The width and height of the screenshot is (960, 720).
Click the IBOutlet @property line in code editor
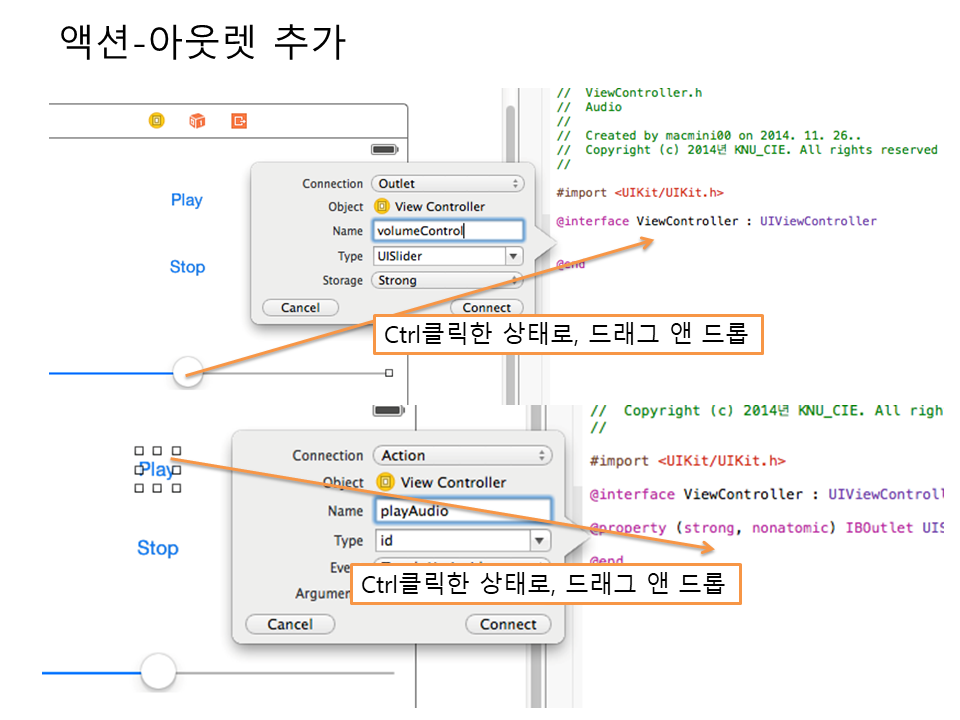point(766,527)
